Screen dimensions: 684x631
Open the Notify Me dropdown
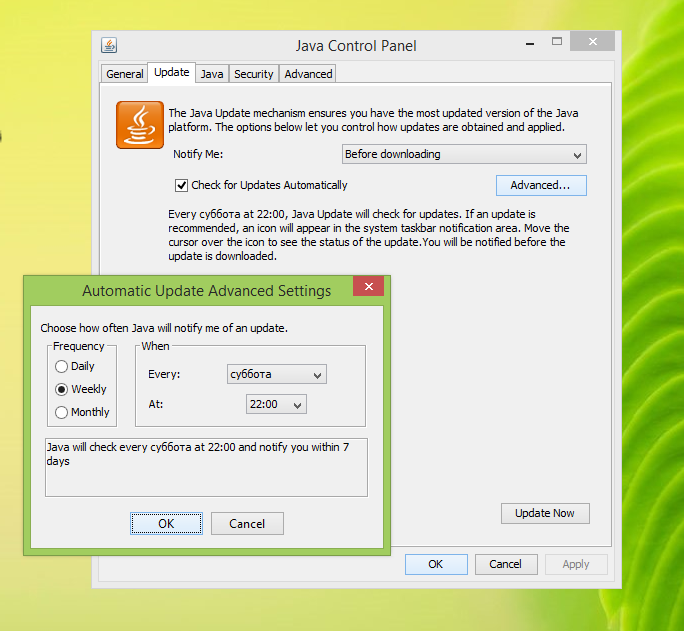click(x=464, y=154)
